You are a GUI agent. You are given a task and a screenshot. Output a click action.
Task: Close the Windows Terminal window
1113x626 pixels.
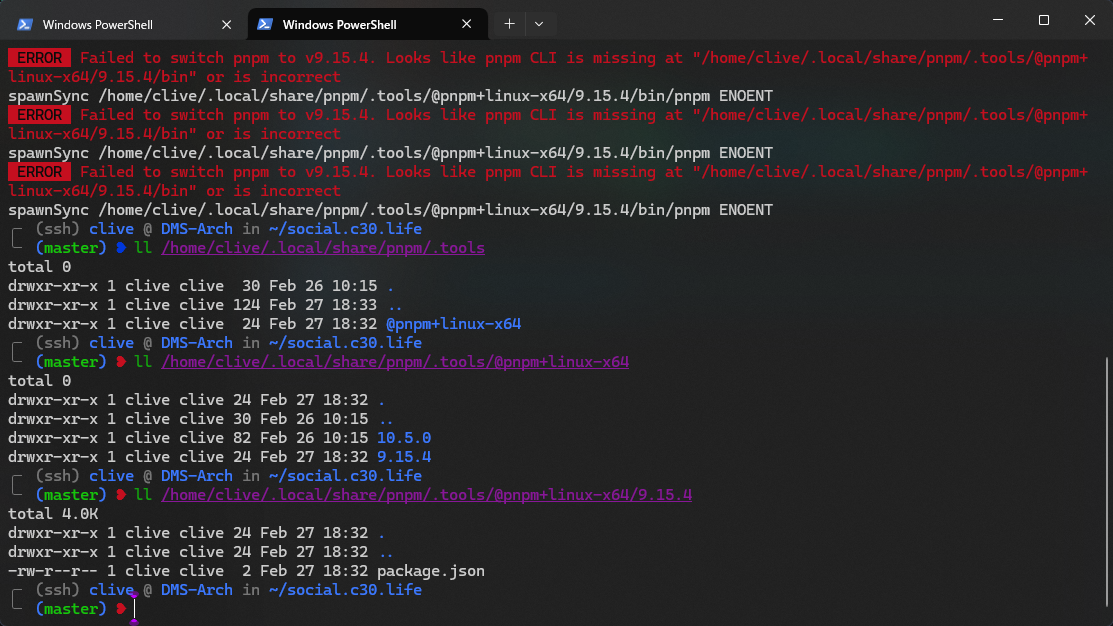coord(1089,20)
